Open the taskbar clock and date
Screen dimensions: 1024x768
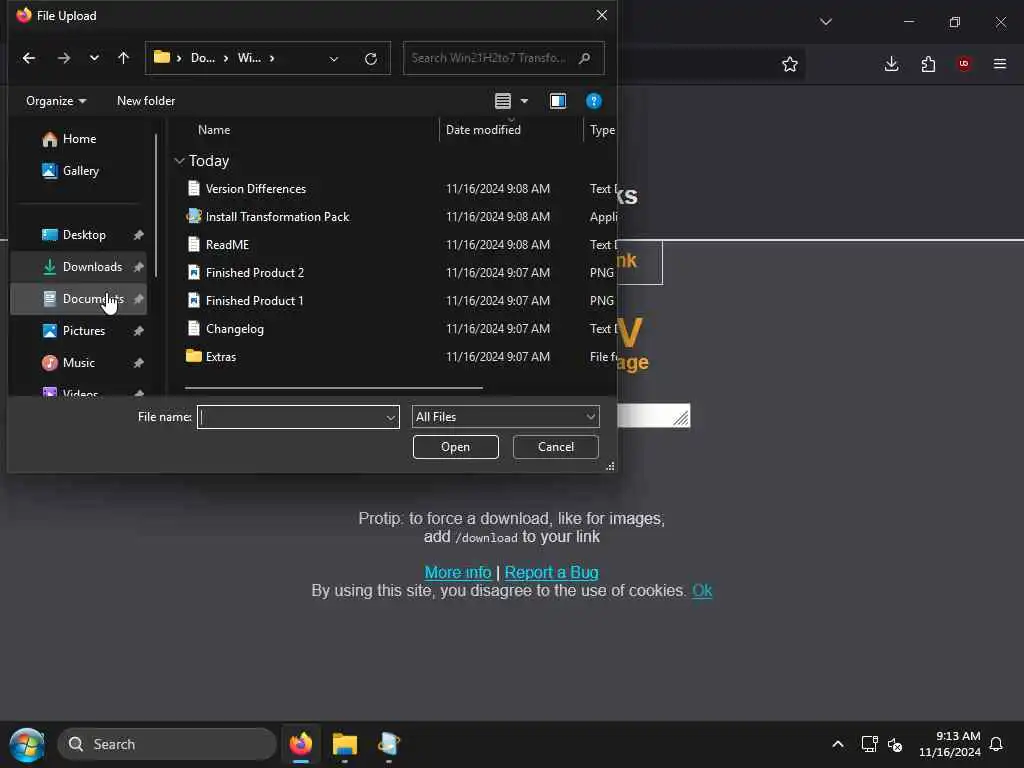[x=950, y=744]
